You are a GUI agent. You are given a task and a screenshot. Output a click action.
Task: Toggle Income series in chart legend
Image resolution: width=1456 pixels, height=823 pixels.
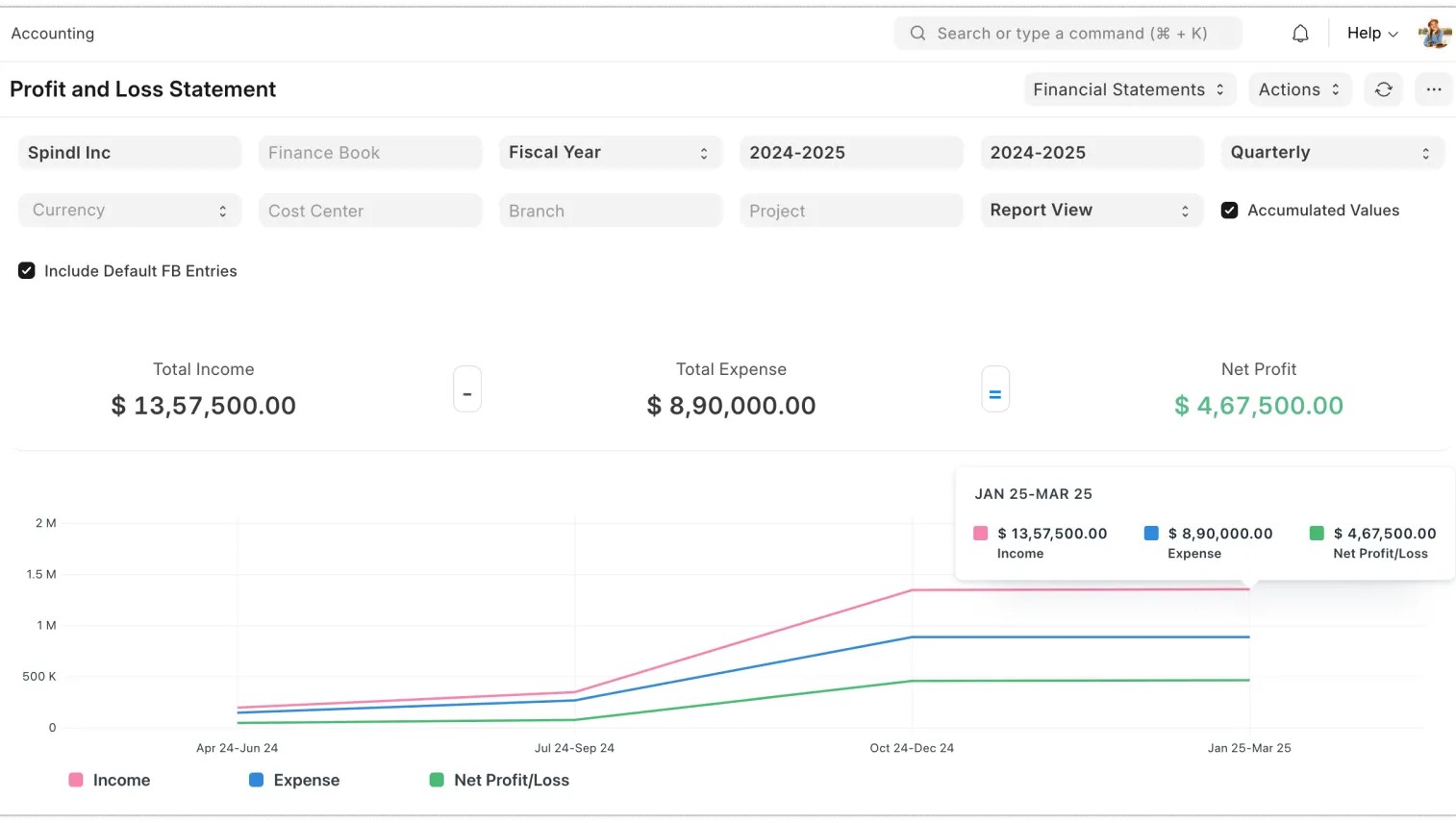[110, 780]
